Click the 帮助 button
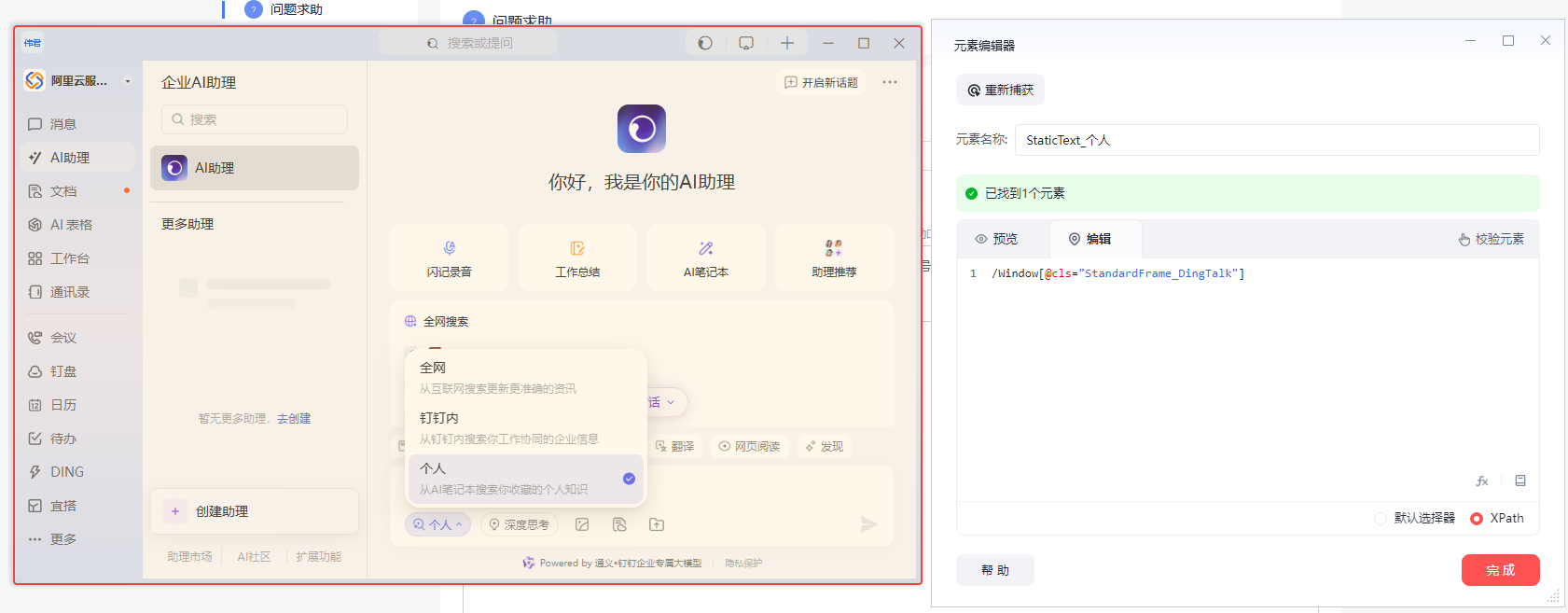This screenshot has height=613, width=1568. pyautogui.click(x=995, y=570)
